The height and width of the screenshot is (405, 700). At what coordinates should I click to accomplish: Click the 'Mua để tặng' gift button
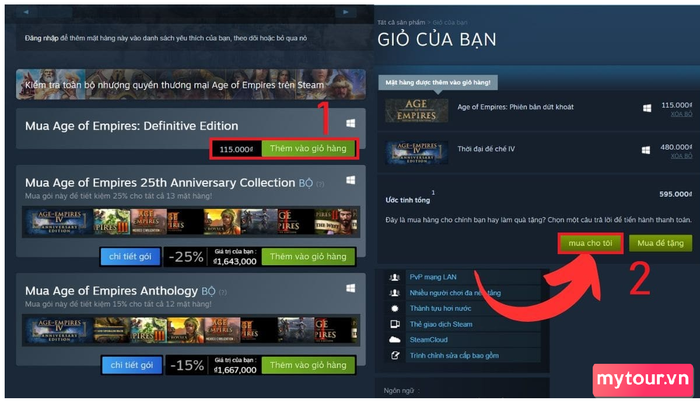pos(660,243)
